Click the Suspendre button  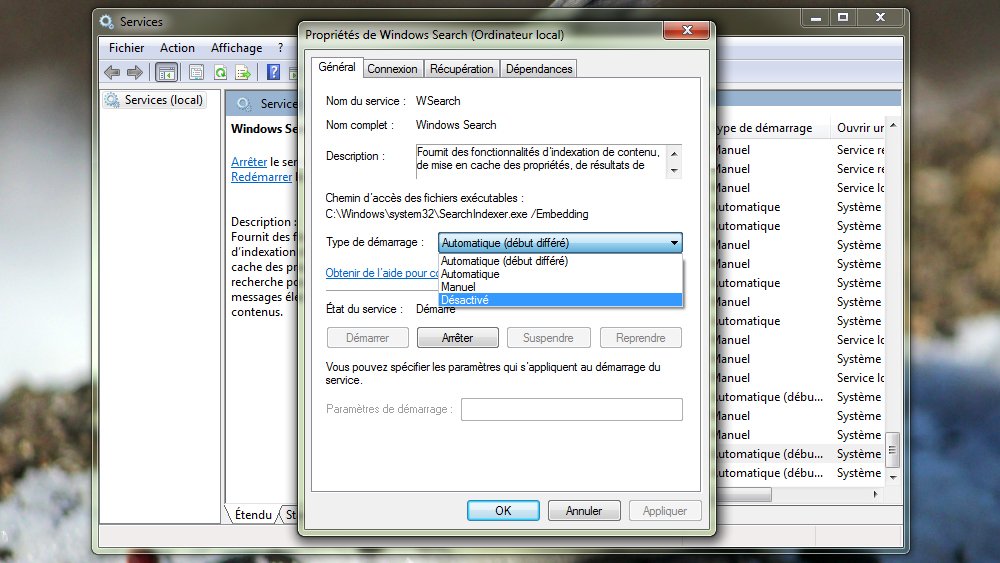[548, 338]
